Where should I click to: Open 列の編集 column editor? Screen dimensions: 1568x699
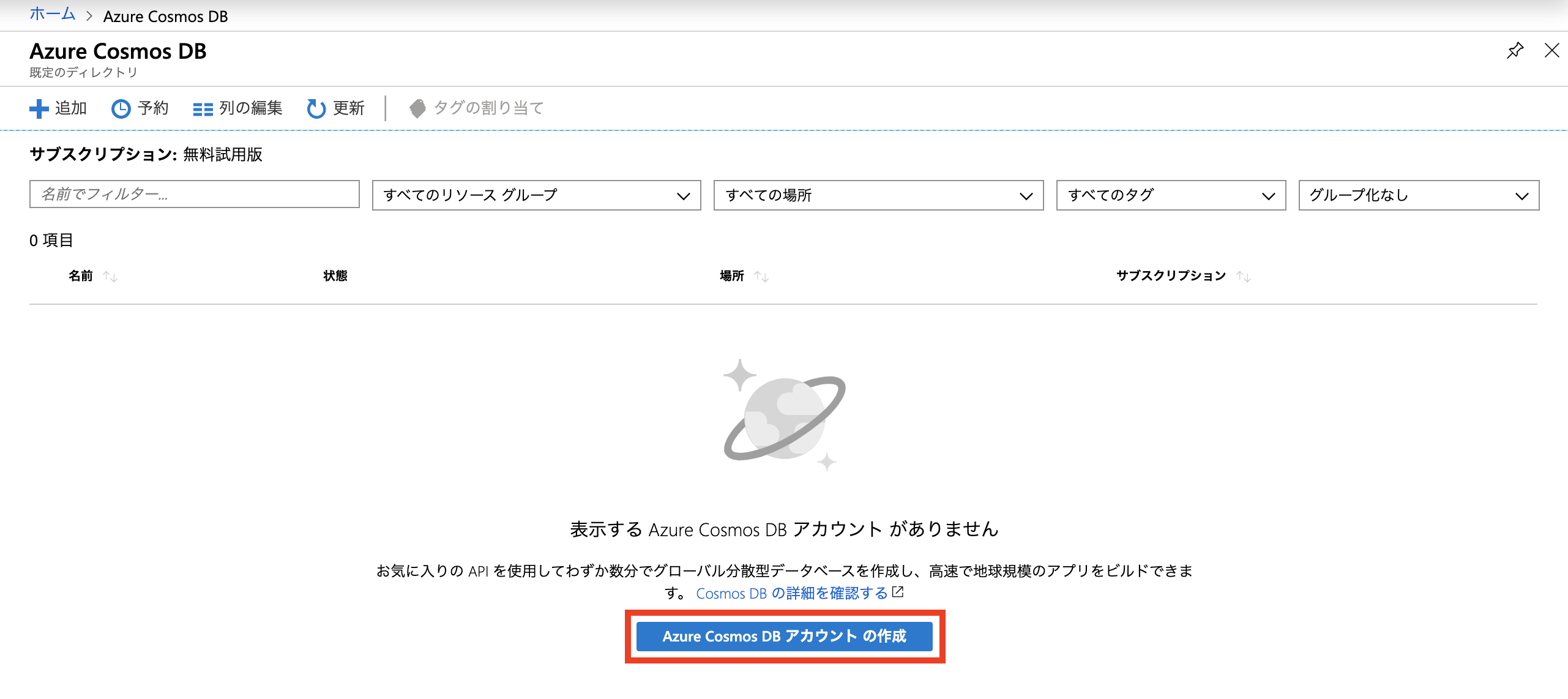[237, 108]
